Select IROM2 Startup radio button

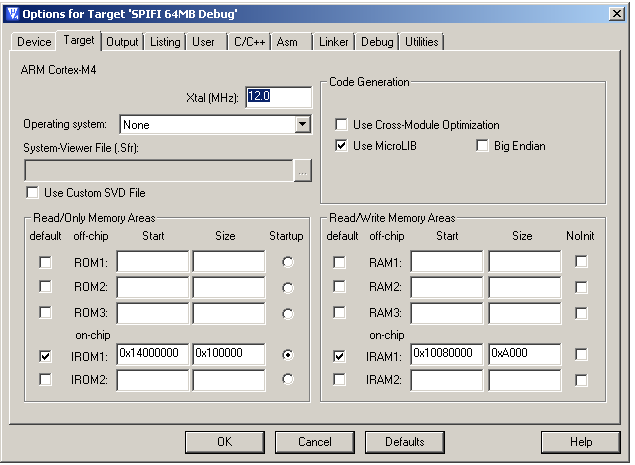[x=288, y=379]
